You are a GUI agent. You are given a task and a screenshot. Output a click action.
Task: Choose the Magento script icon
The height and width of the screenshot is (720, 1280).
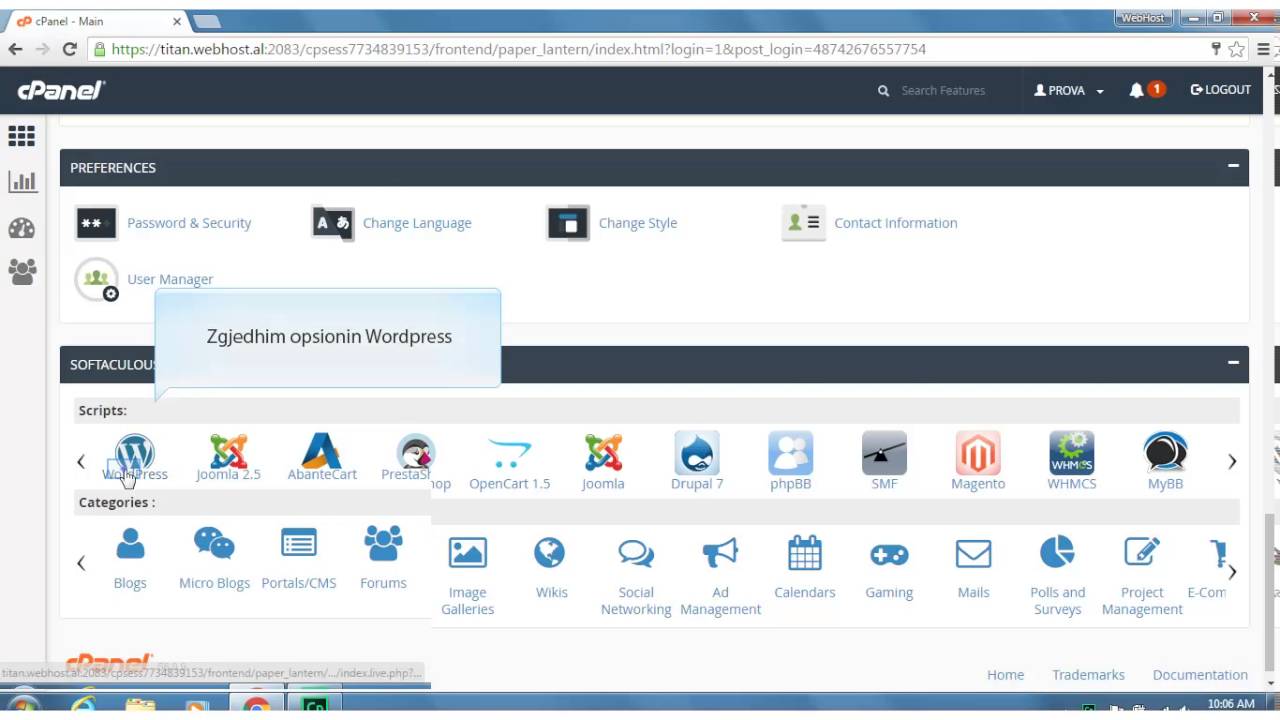point(978,453)
